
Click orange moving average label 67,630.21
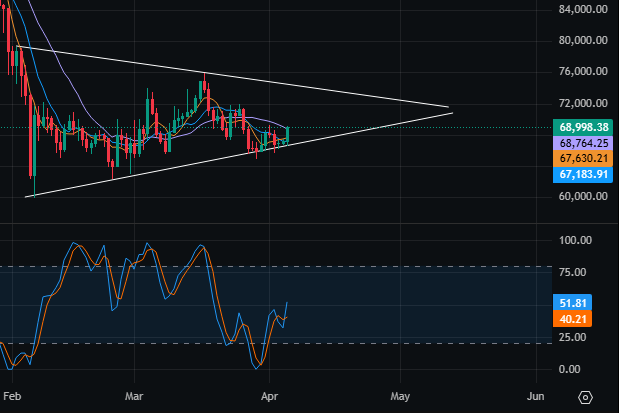tap(583, 158)
